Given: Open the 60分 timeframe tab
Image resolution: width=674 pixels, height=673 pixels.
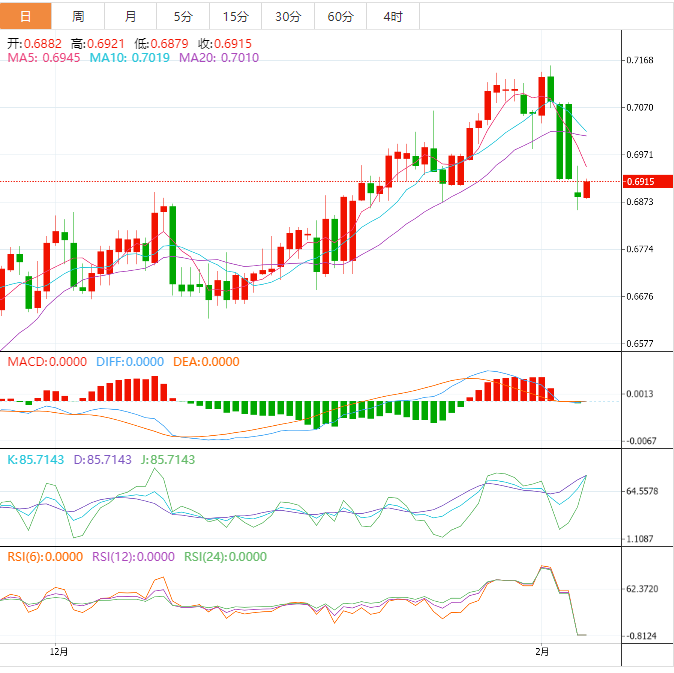Looking at the screenshot, I should pos(340,16).
